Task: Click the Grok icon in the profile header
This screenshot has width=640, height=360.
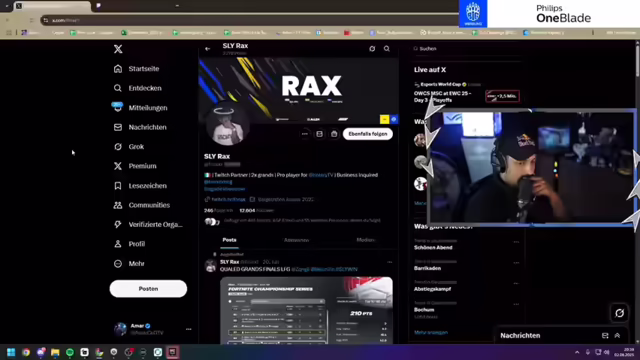Action: click(x=372, y=49)
